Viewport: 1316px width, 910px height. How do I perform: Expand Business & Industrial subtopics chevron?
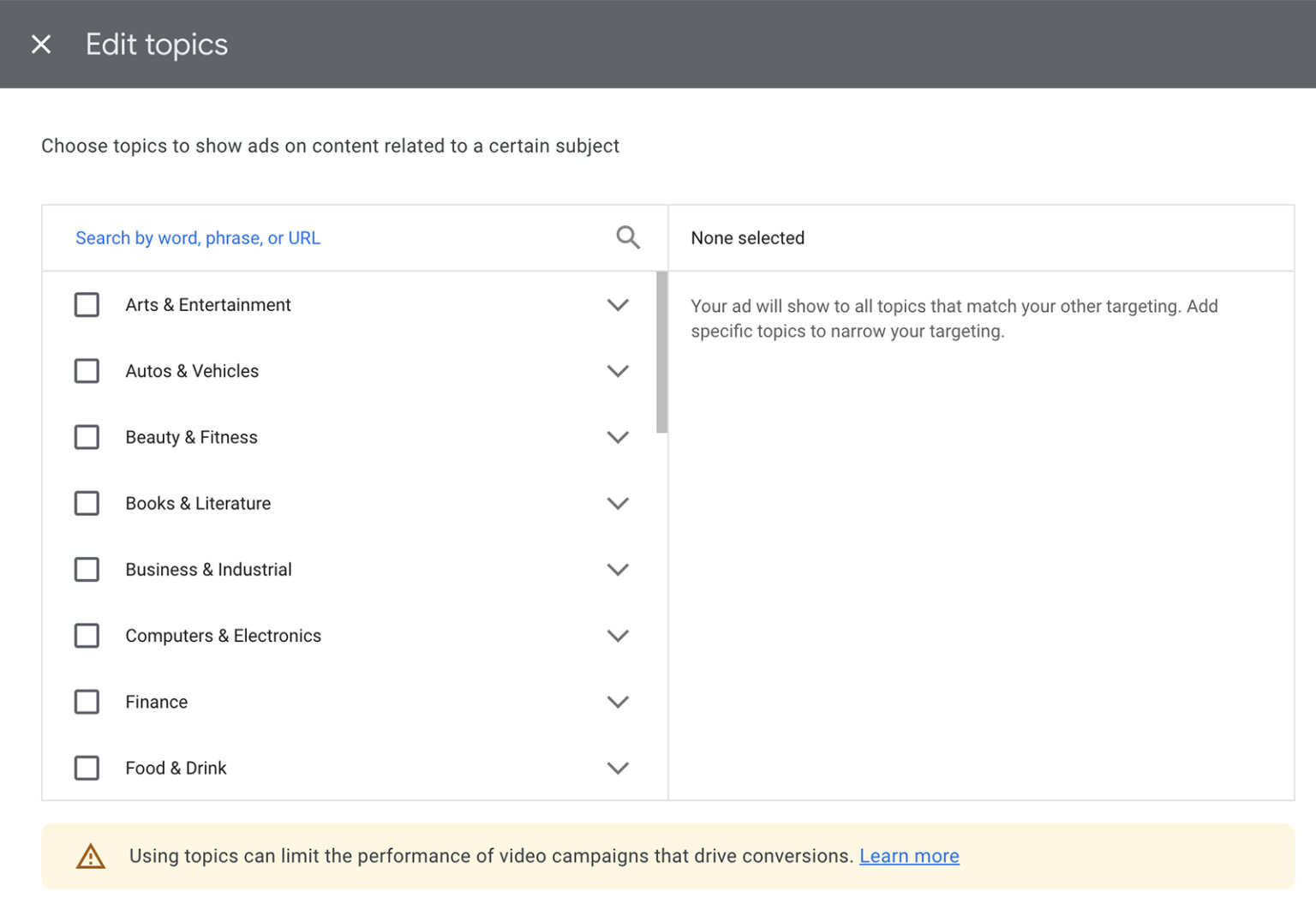coord(618,570)
